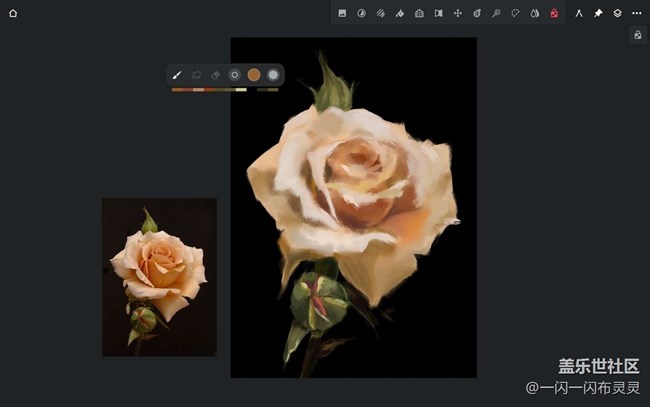The image size is (650, 407).
Task: Click the magic wand tool icon
Action: pyautogui.click(x=496, y=13)
